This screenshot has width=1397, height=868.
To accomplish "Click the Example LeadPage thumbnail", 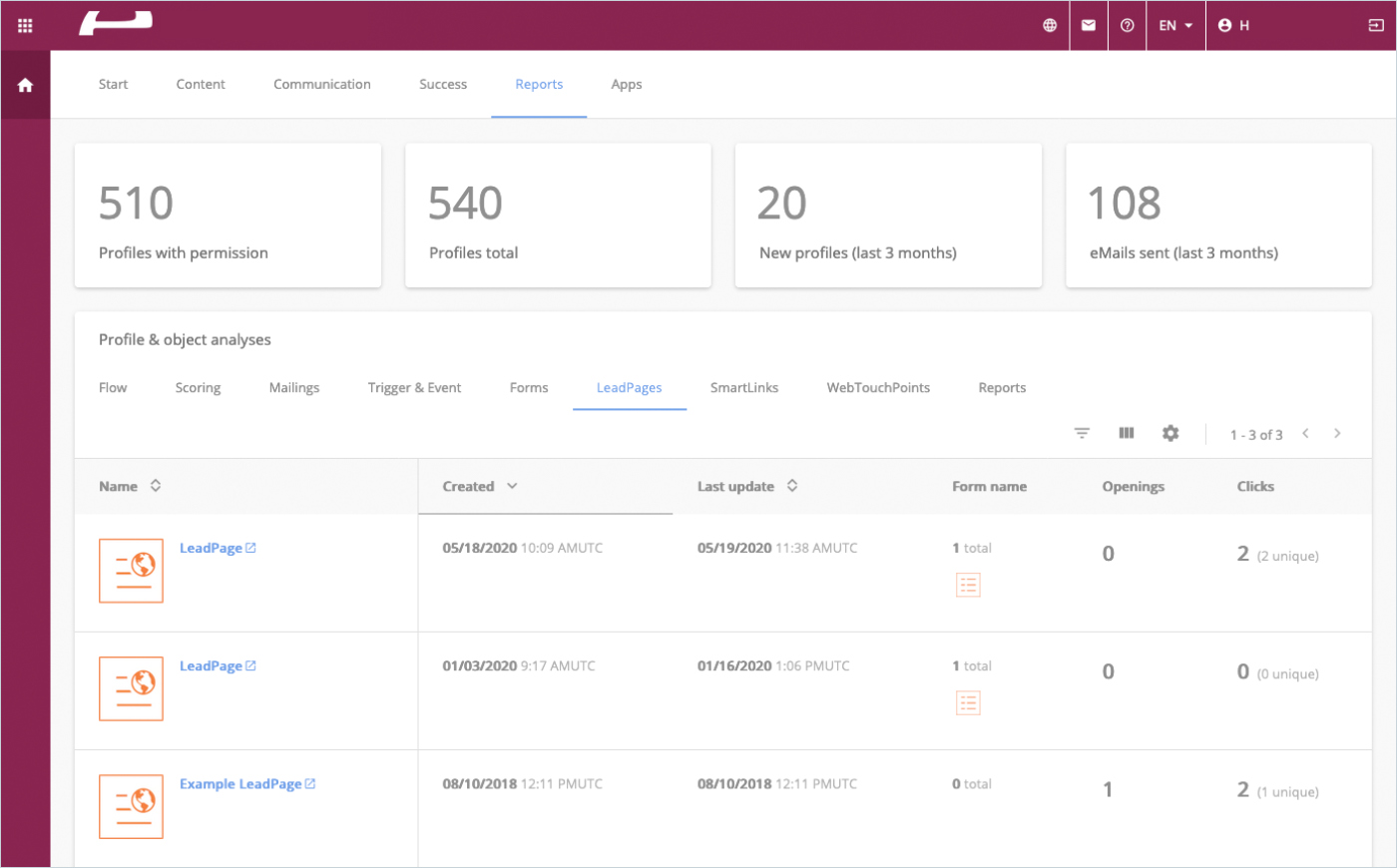I will [x=131, y=806].
